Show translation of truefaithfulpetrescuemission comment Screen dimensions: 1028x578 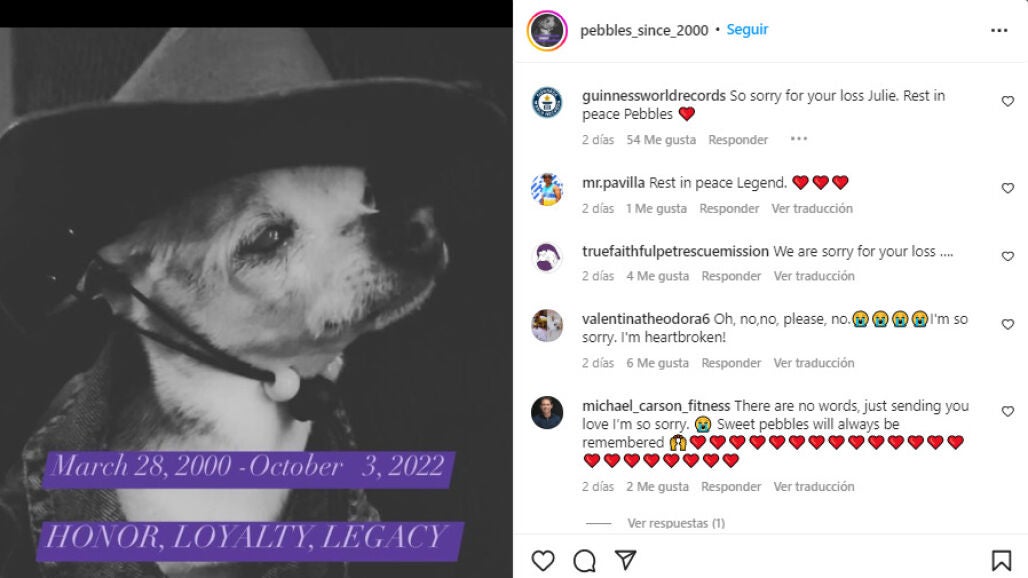click(x=814, y=276)
